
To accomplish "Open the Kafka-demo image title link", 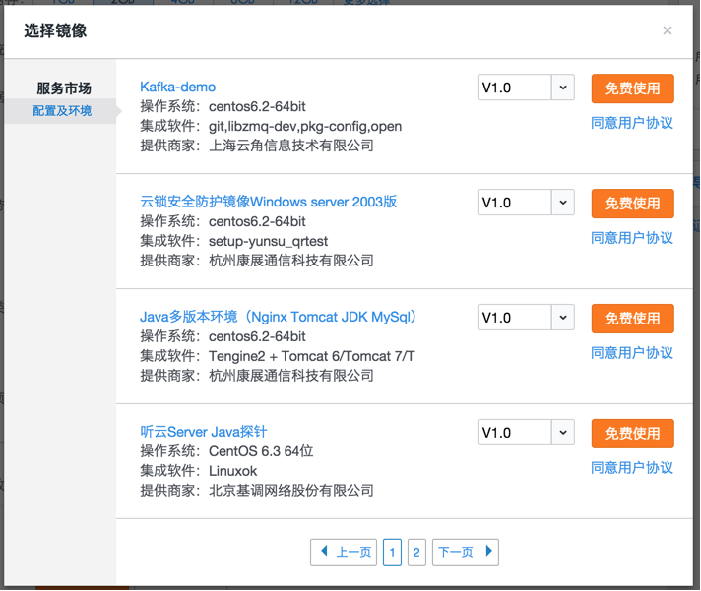I will coord(178,87).
